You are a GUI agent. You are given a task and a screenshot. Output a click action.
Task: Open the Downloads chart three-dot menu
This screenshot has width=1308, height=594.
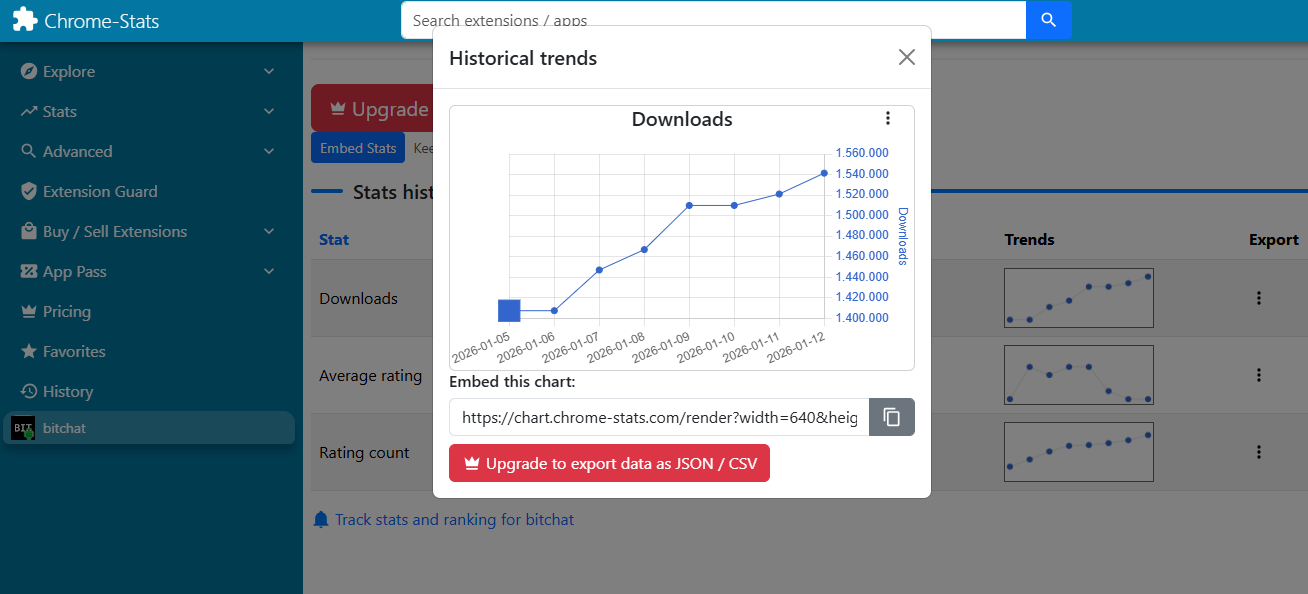[887, 119]
